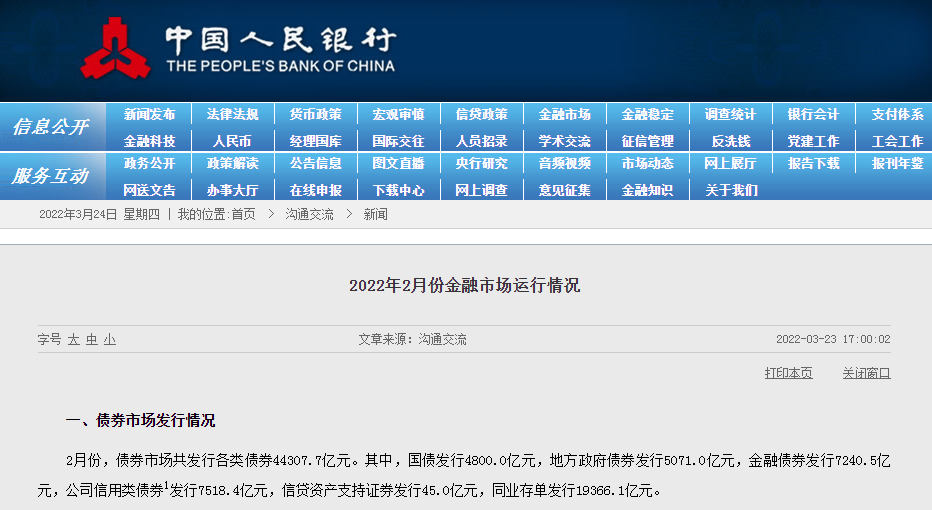The width and height of the screenshot is (932, 510).
Task: Open 银行会计 navigation item
Action: (x=813, y=114)
